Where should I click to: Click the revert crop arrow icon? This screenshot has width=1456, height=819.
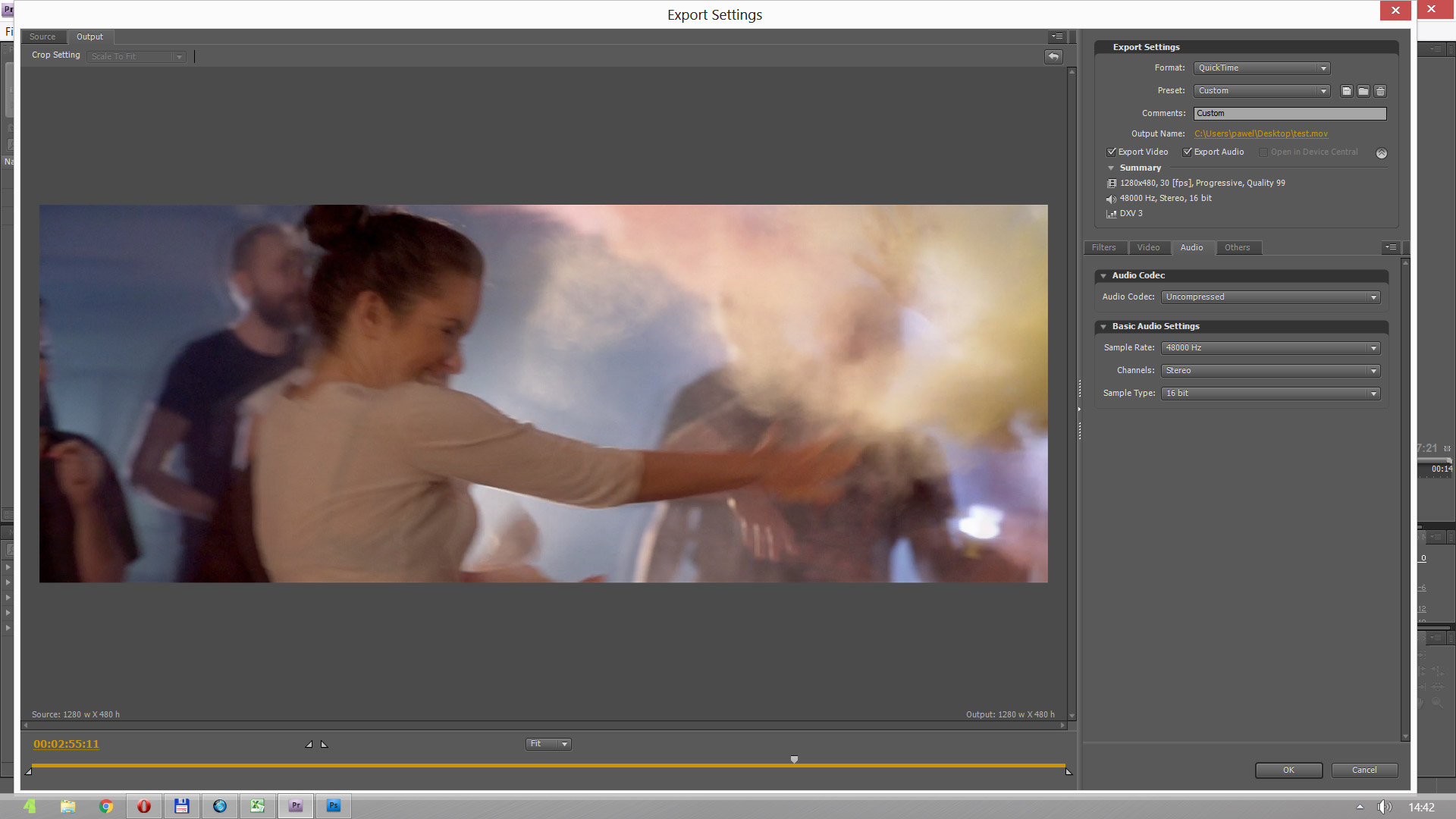[1053, 57]
